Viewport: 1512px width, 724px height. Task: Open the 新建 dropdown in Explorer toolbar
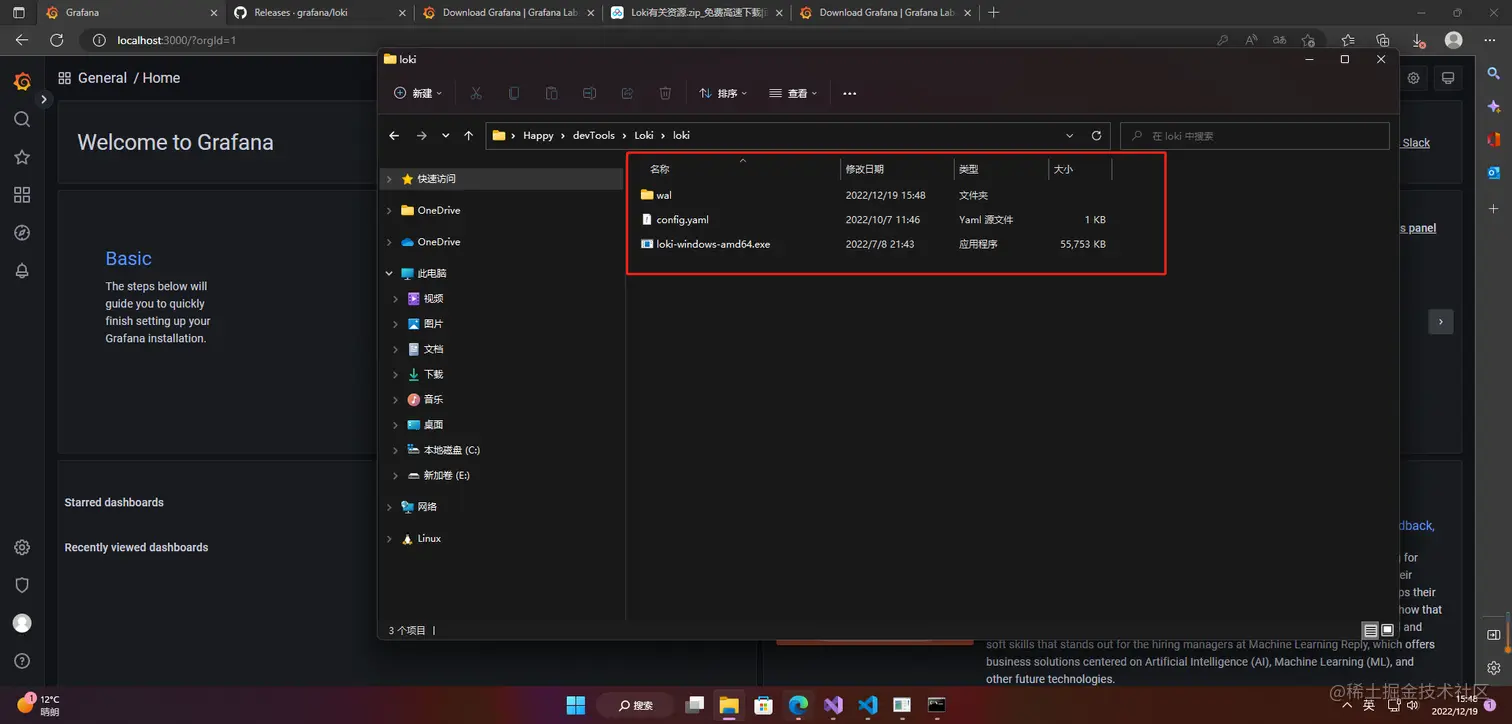coord(418,93)
